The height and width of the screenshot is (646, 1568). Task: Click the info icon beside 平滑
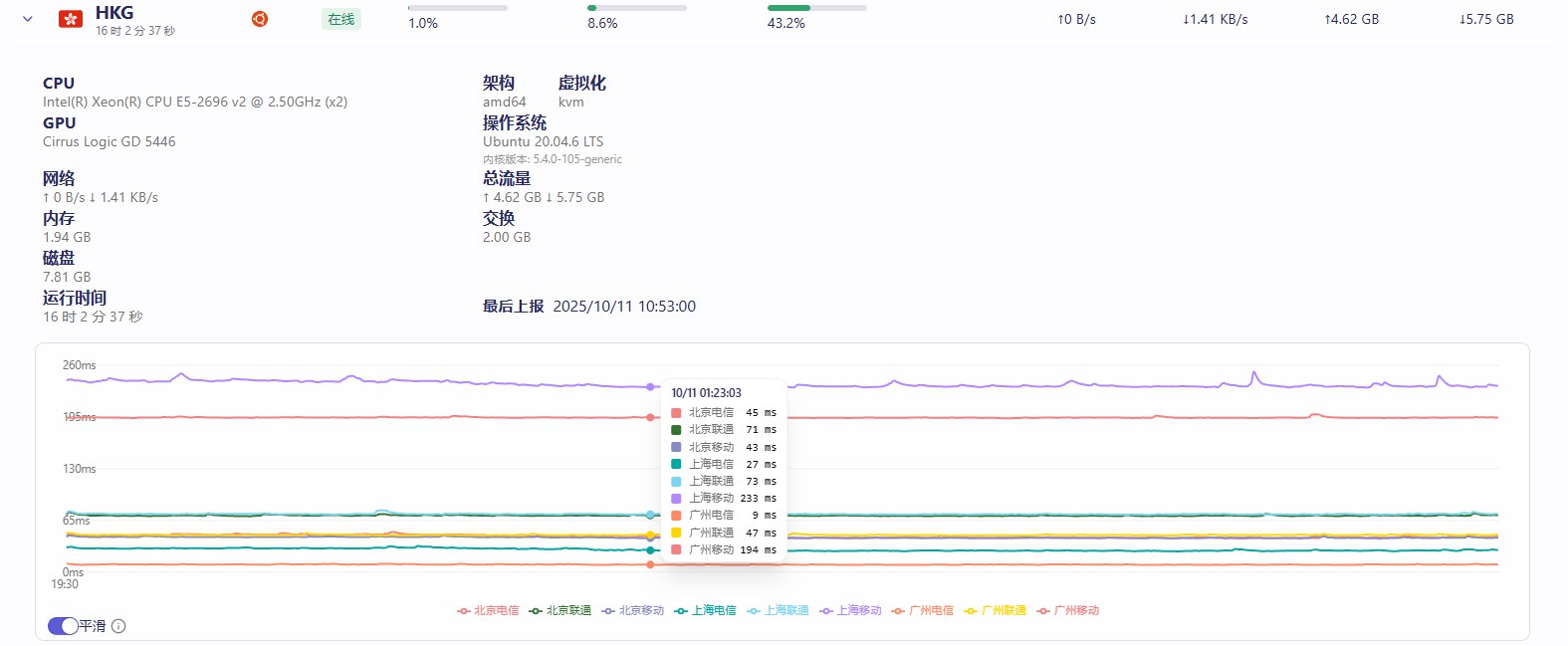click(x=118, y=626)
